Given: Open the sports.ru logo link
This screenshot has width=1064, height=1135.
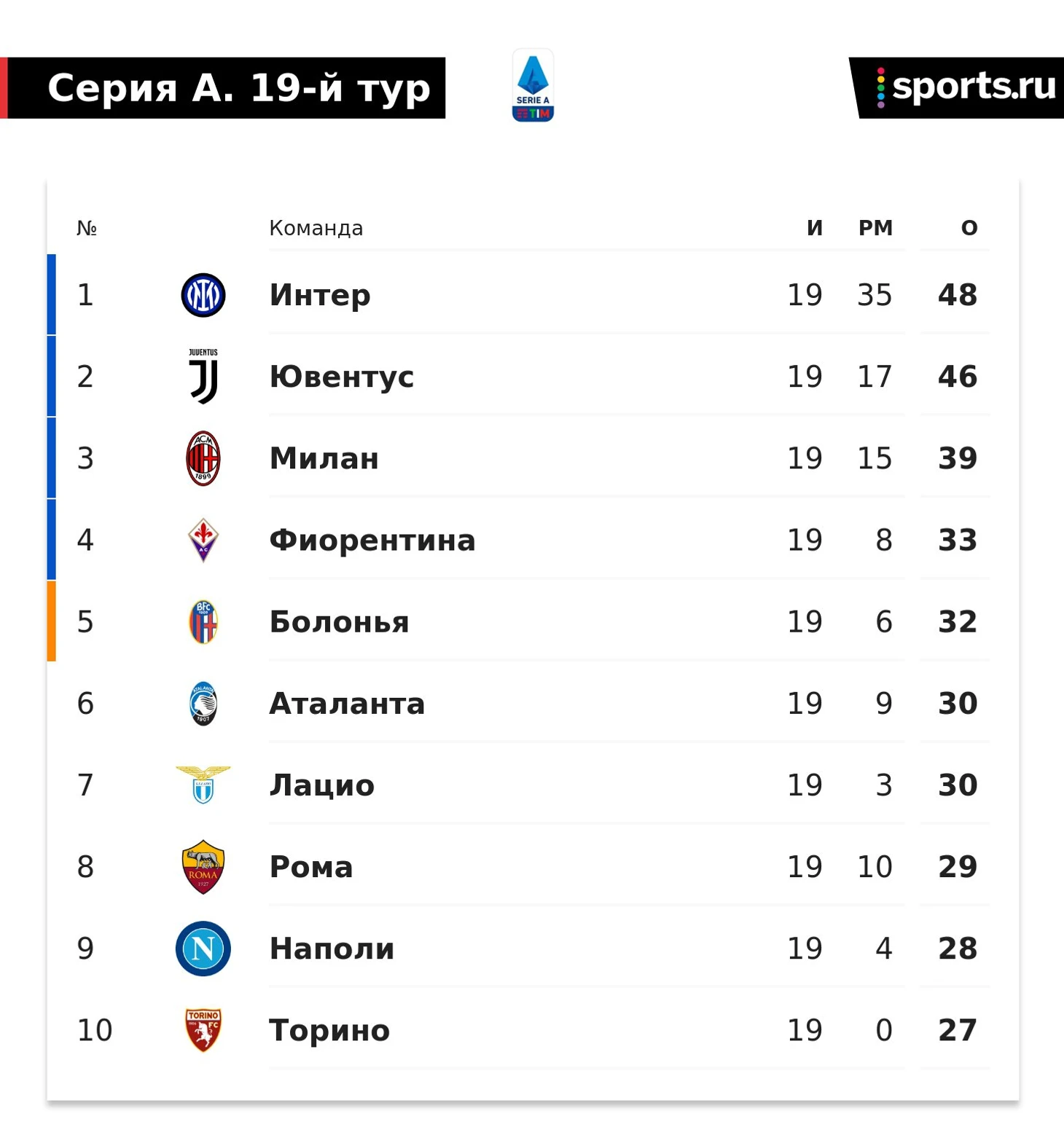Looking at the screenshot, I should (x=956, y=87).
